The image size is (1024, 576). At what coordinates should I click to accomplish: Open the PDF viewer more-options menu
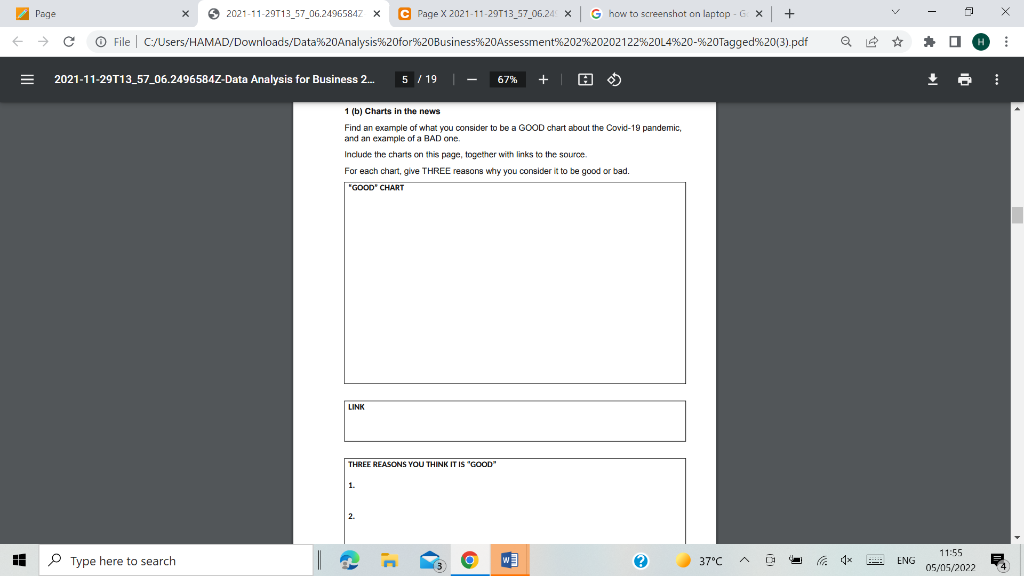click(x=996, y=79)
